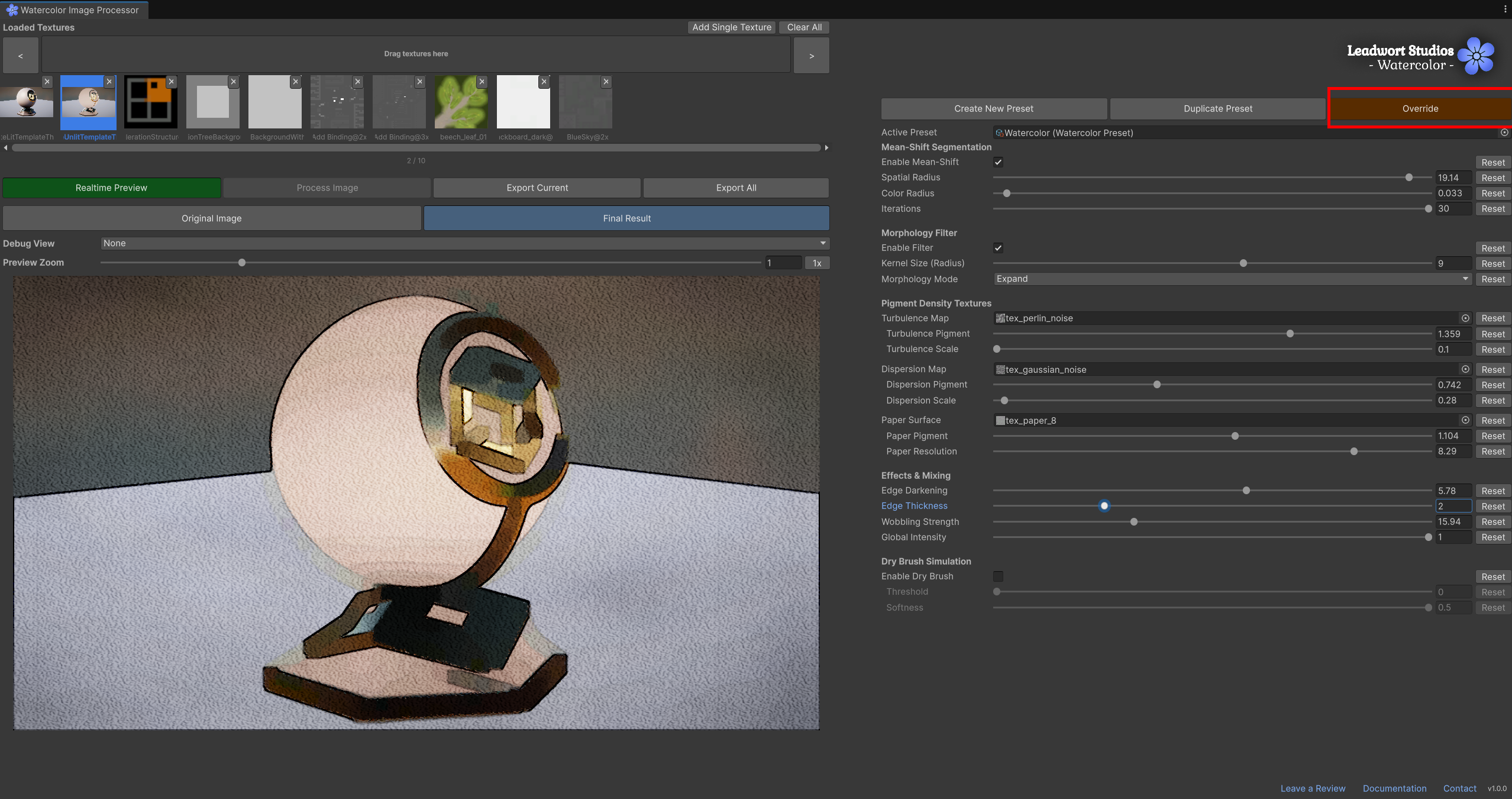
Task: Reset the Spatial Radius value
Action: click(1493, 178)
